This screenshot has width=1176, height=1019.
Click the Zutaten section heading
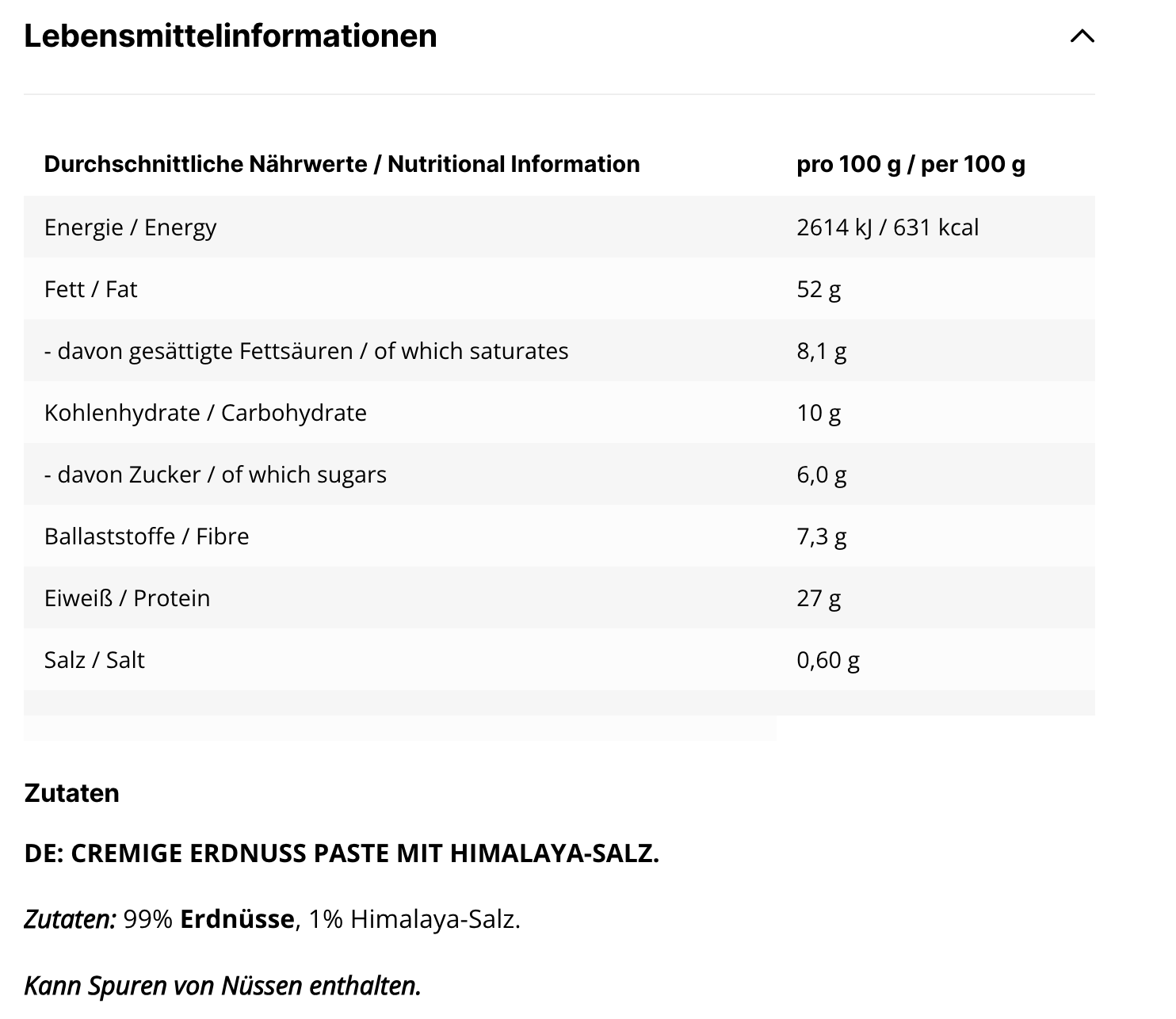click(71, 793)
